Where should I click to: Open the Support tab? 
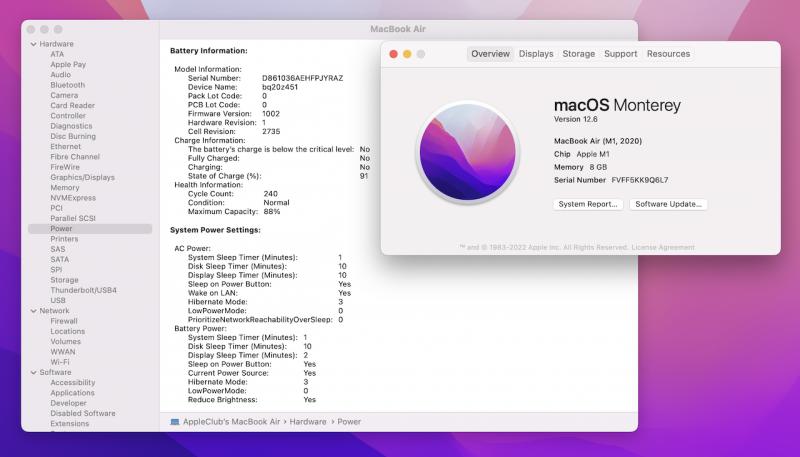[620, 54]
